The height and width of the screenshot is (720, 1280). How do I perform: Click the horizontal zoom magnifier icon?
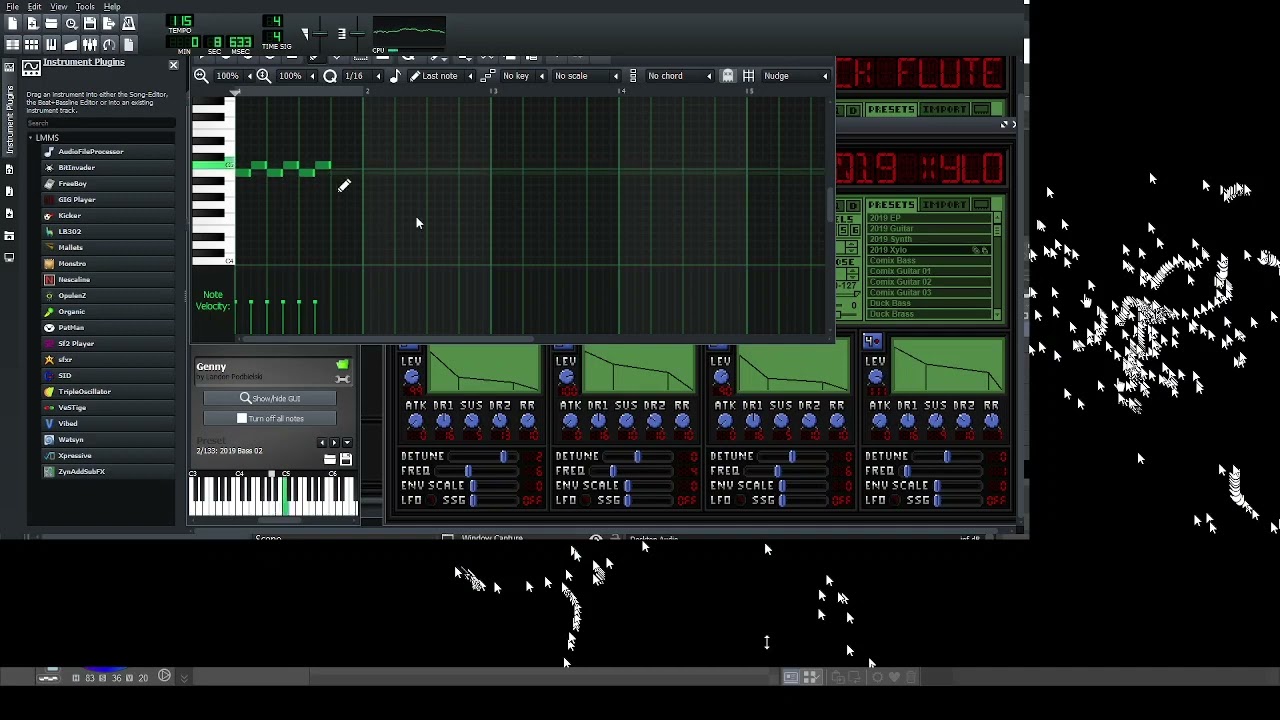click(x=201, y=76)
